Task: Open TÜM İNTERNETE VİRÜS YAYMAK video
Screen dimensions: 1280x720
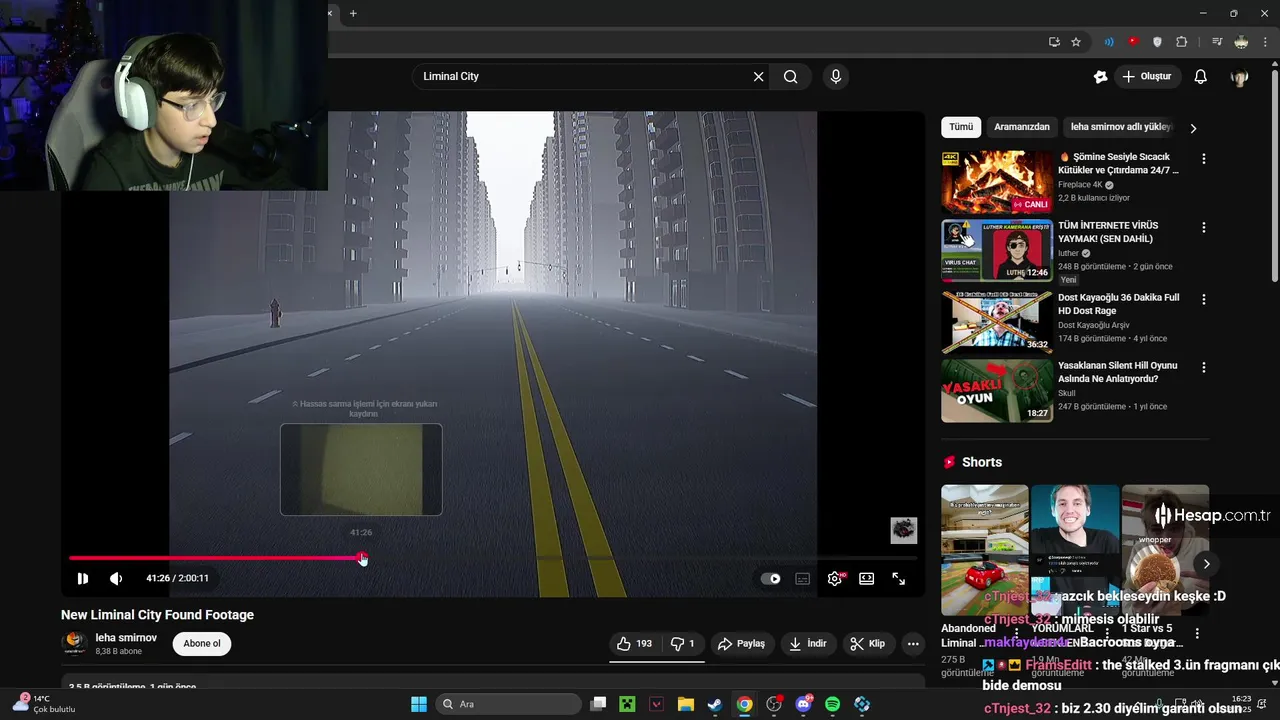Action: pos(1108,232)
